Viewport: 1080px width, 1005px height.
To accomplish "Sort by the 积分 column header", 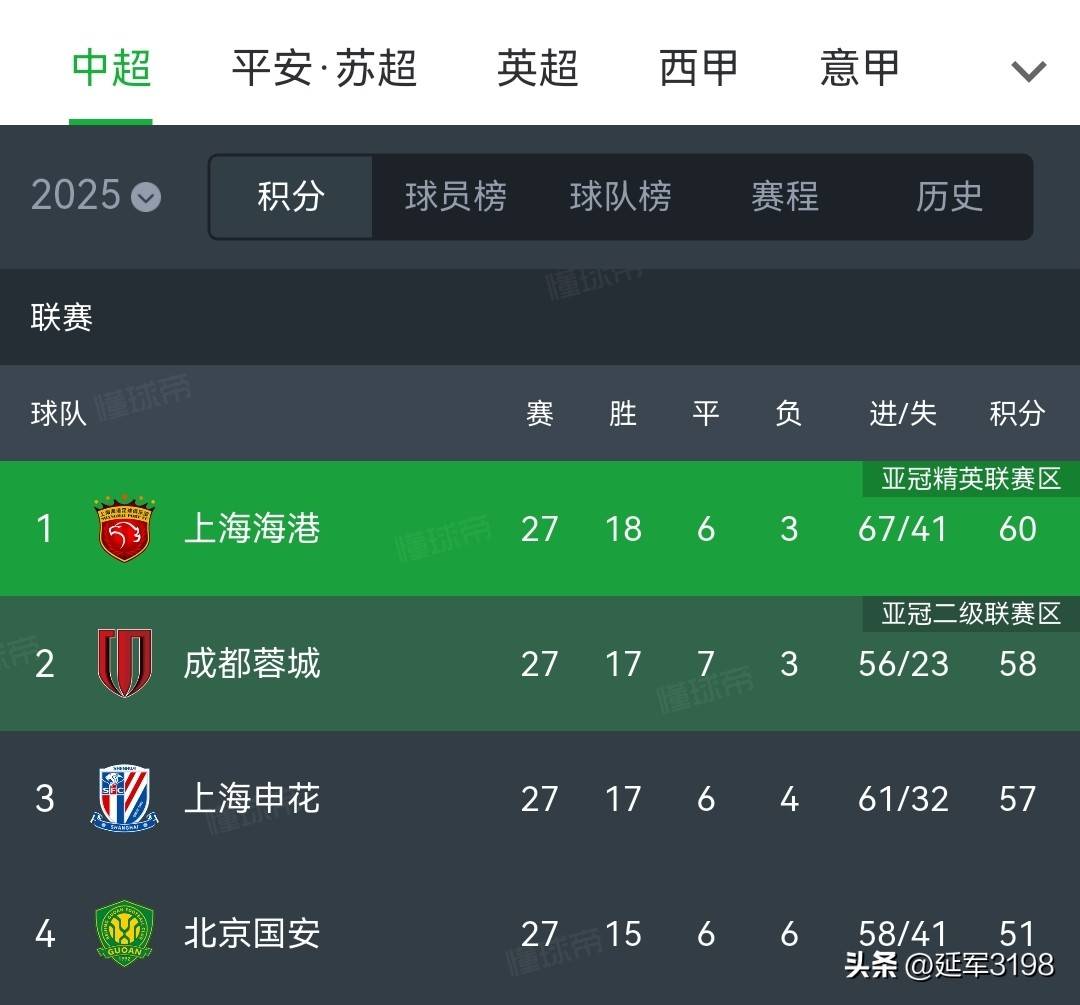I will [x=1017, y=413].
